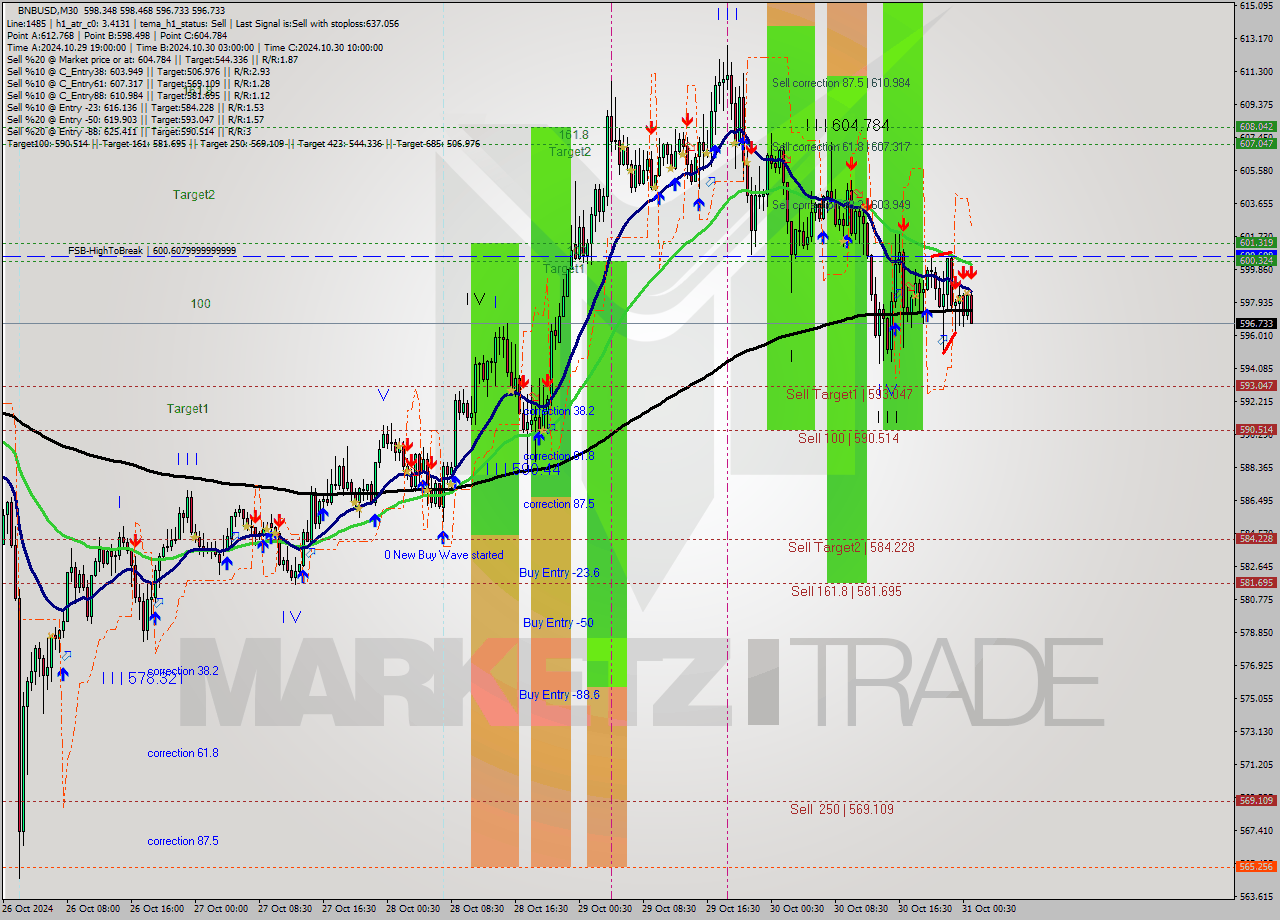
Task: Click the 571.205 price axis label
Action: pos(1256,764)
